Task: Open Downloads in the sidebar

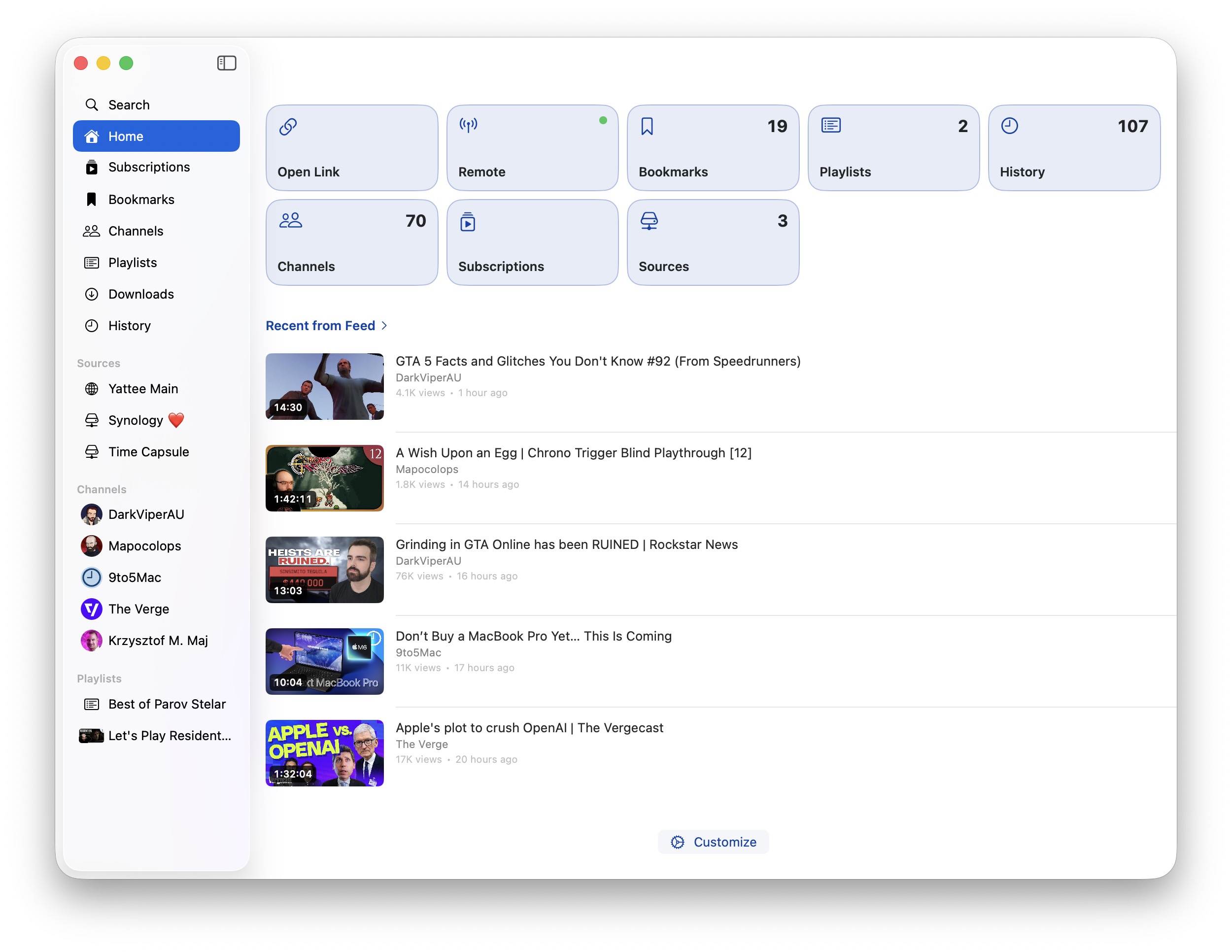Action: [156, 294]
